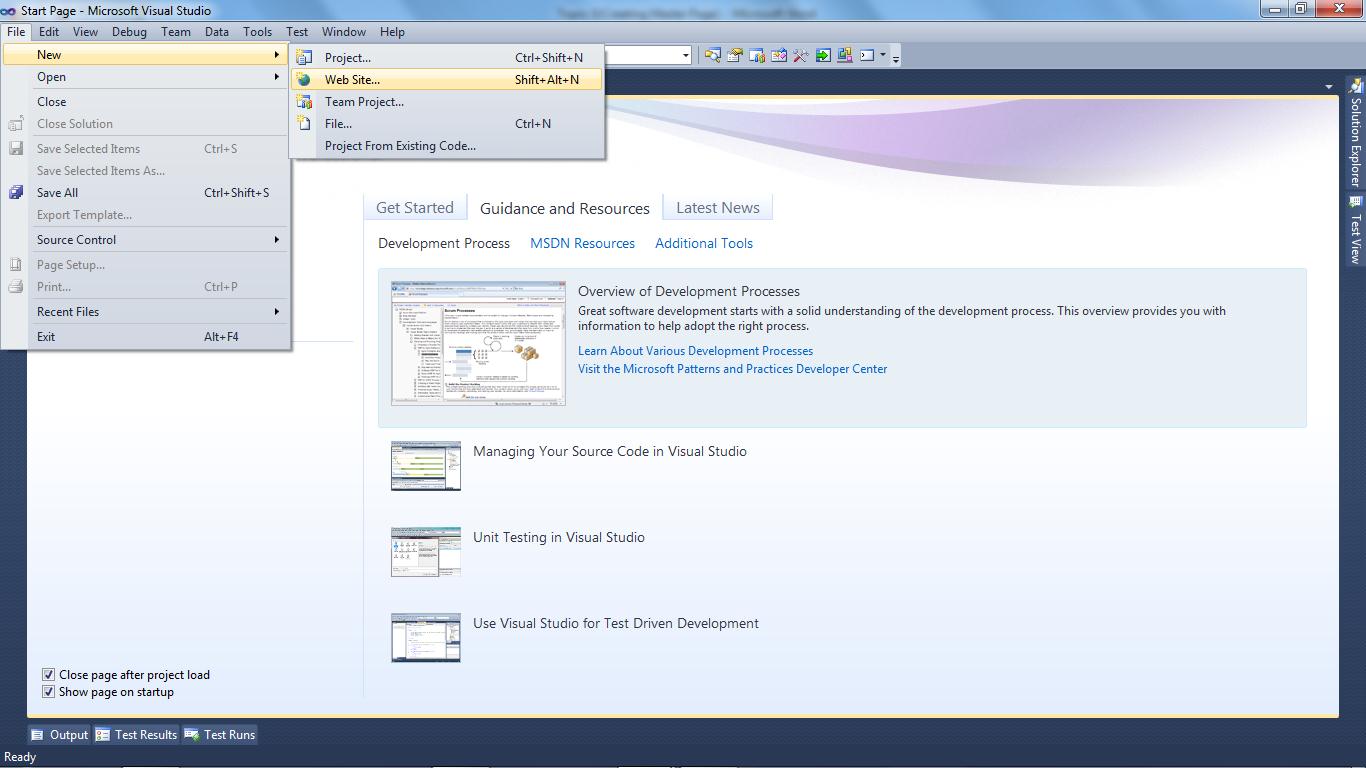
Task: Open the Test View side tab
Action: pos(1356,229)
